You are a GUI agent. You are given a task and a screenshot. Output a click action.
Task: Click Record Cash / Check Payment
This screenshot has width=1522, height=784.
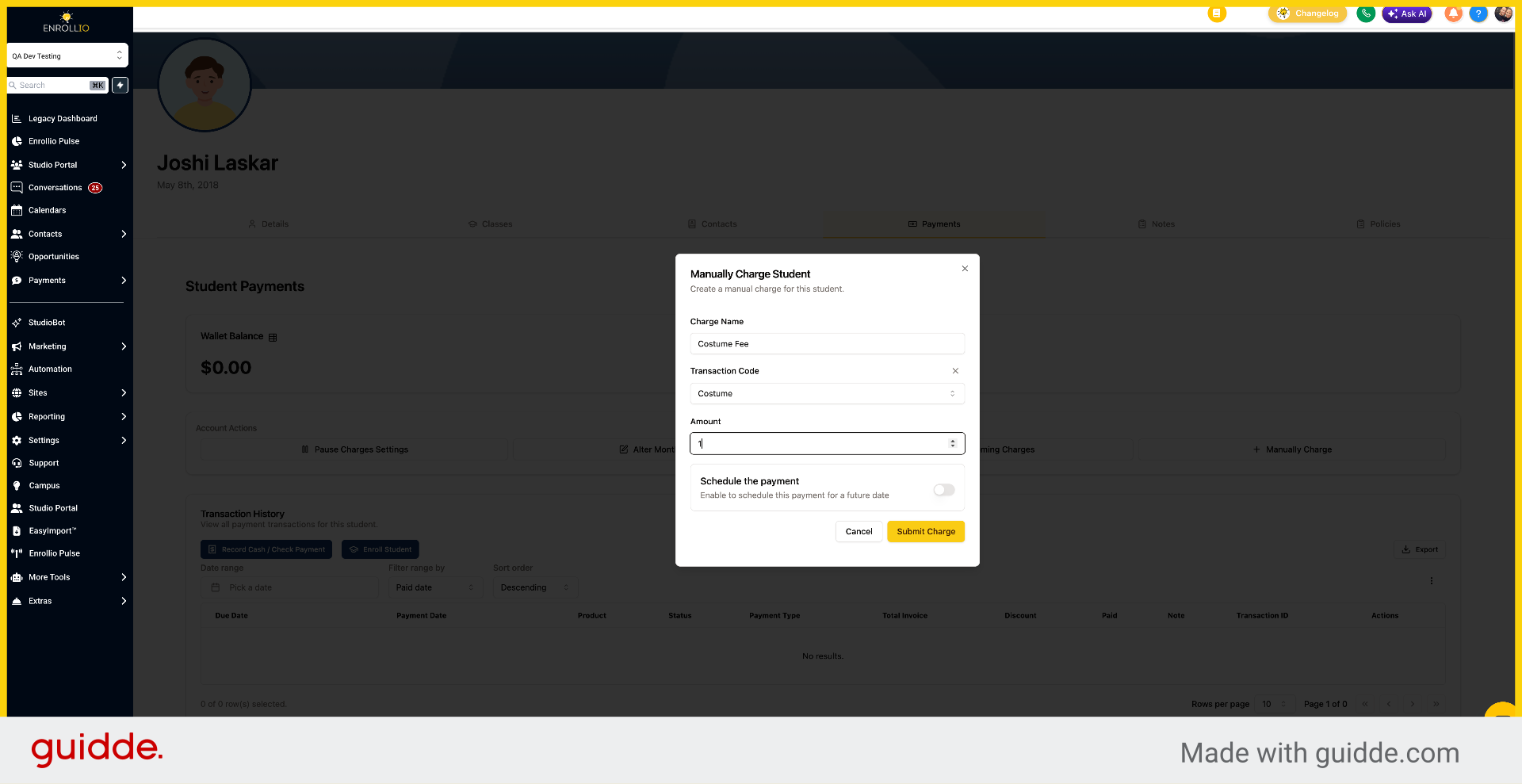(x=266, y=549)
